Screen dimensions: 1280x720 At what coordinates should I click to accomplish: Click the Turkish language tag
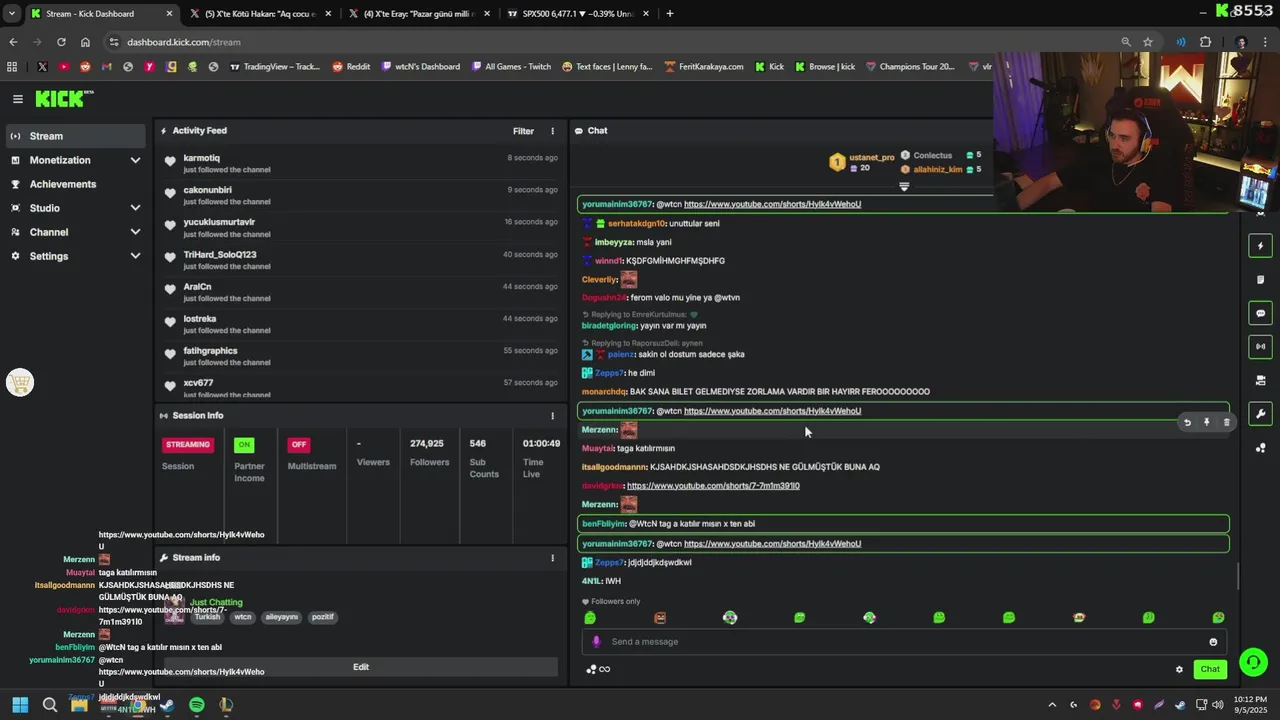(207, 617)
